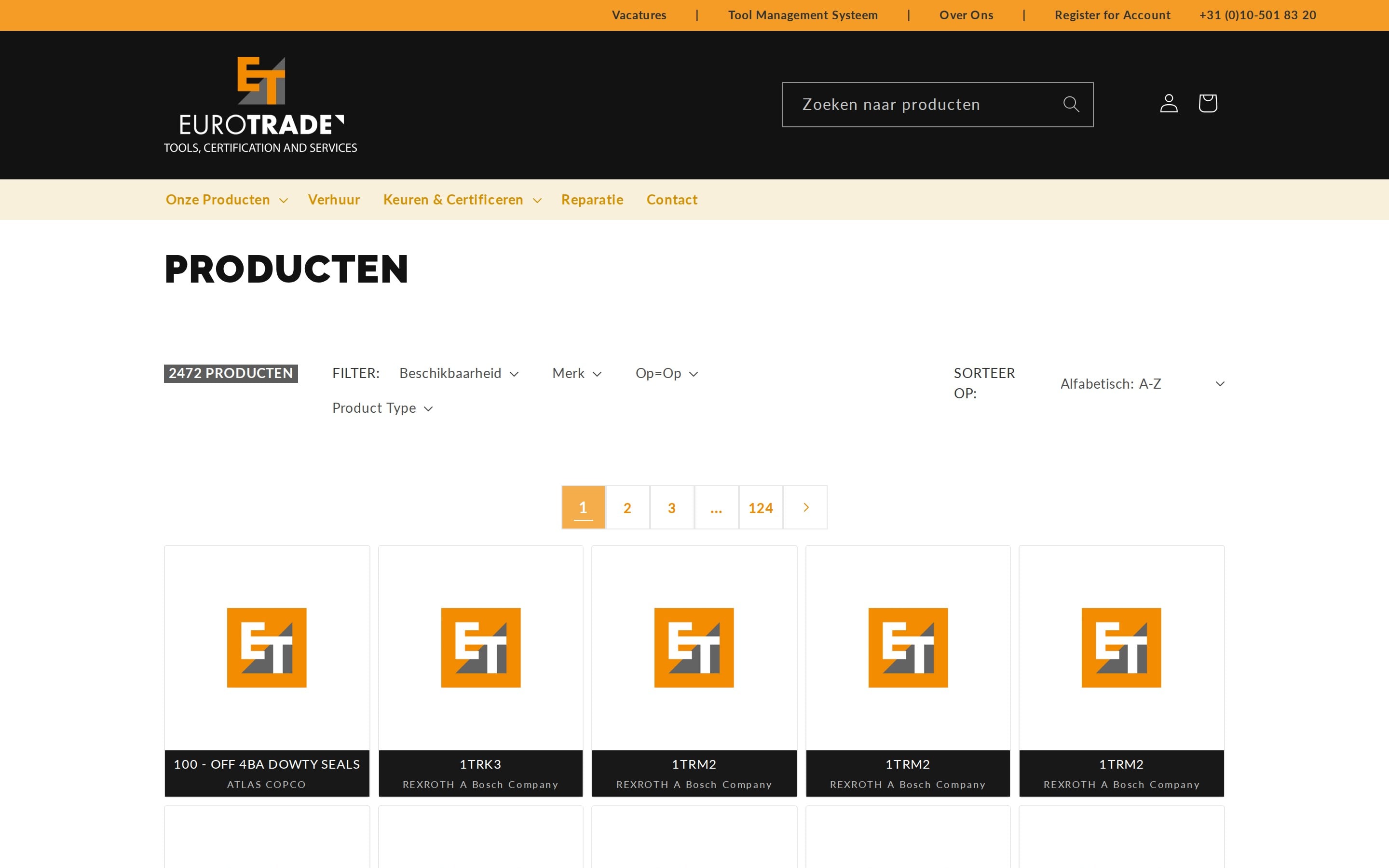Image resolution: width=1389 pixels, height=868 pixels.
Task: Select page 1 in pagination
Action: click(583, 507)
